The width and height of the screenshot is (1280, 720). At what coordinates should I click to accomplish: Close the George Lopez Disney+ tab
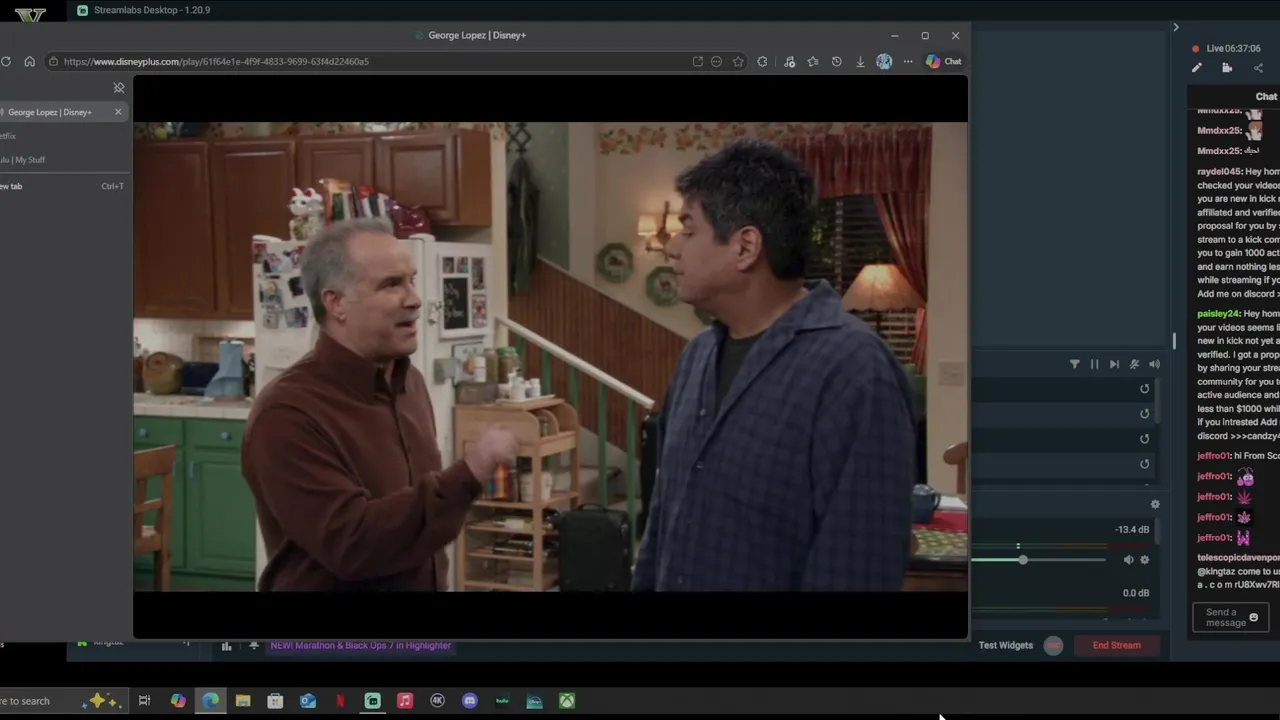(x=118, y=112)
